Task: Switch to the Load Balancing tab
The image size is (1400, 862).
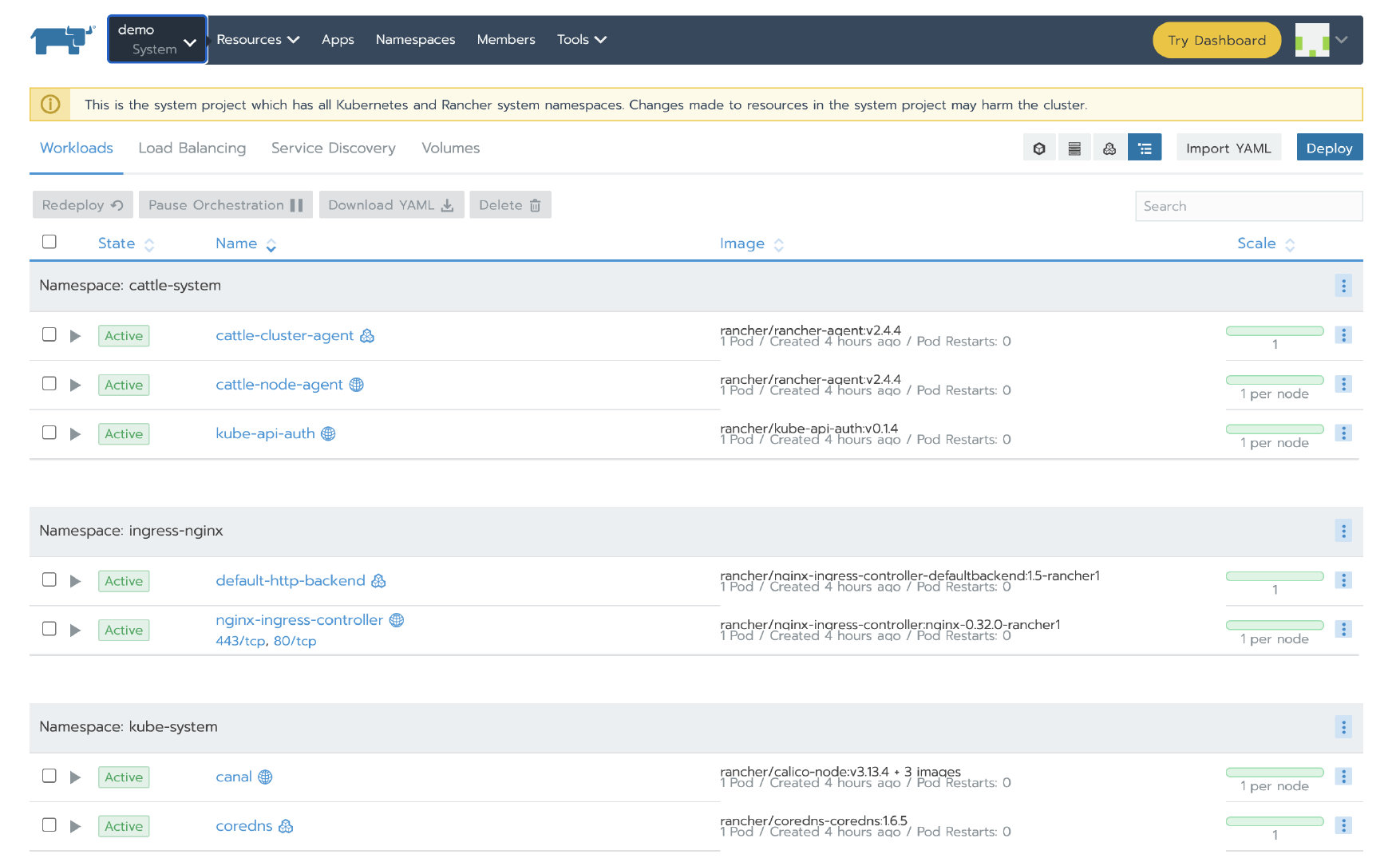Action: 192,148
